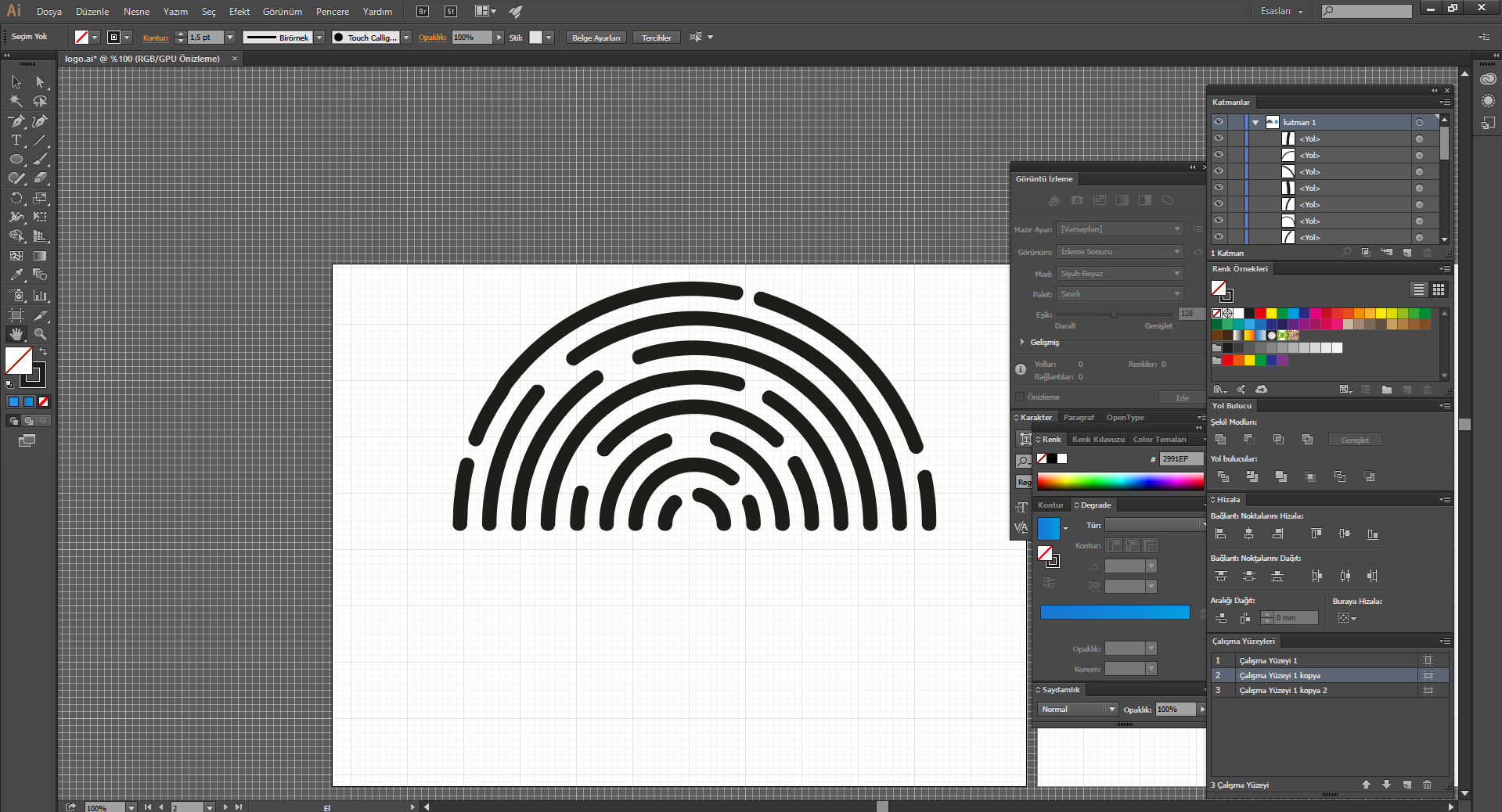Click target circle of katman 1

click(x=1419, y=122)
